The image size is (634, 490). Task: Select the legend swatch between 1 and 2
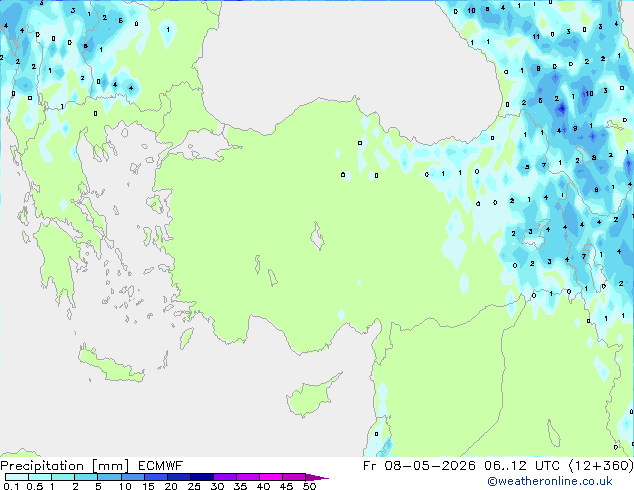tap(63, 477)
